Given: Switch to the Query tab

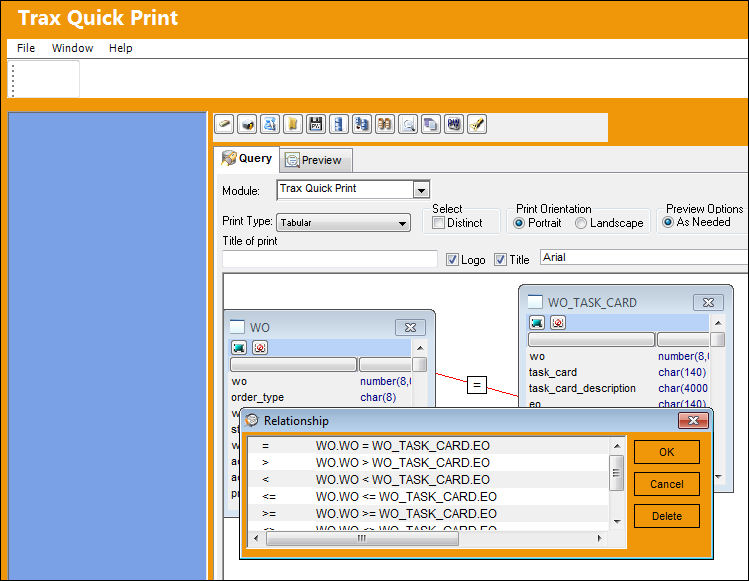Looking at the screenshot, I should point(247,158).
